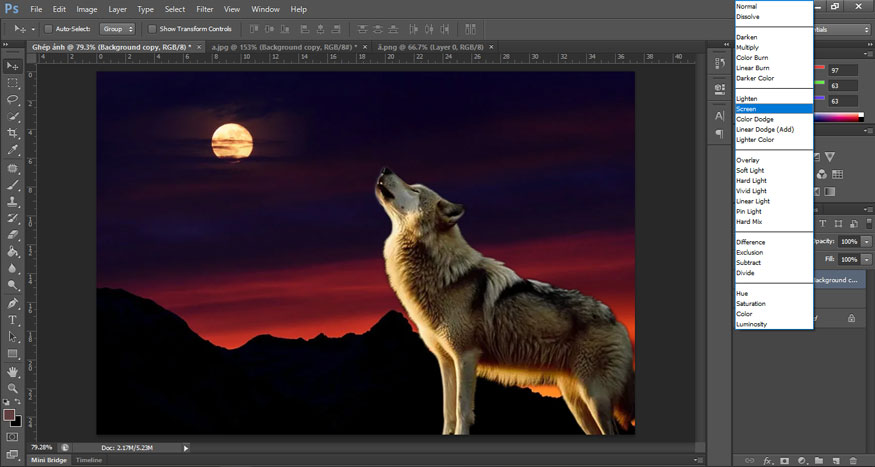Select the Brush tool
875x467 pixels.
[13, 185]
